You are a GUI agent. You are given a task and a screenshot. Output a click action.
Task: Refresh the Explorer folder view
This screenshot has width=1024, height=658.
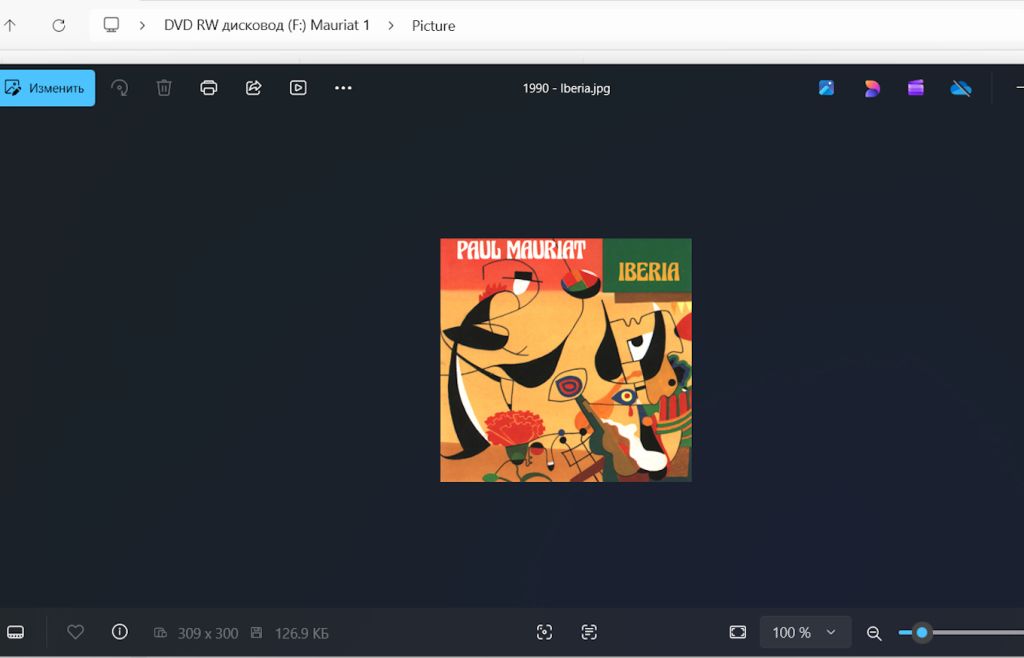pos(59,25)
